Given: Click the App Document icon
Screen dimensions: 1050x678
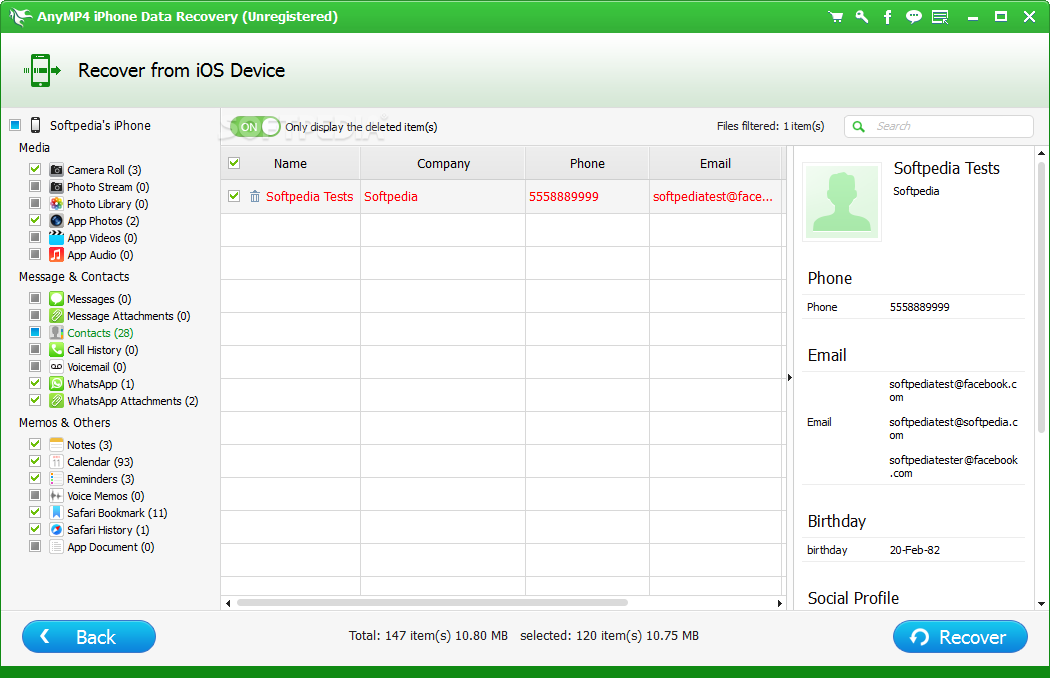Looking at the screenshot, I should coord(56,547).
